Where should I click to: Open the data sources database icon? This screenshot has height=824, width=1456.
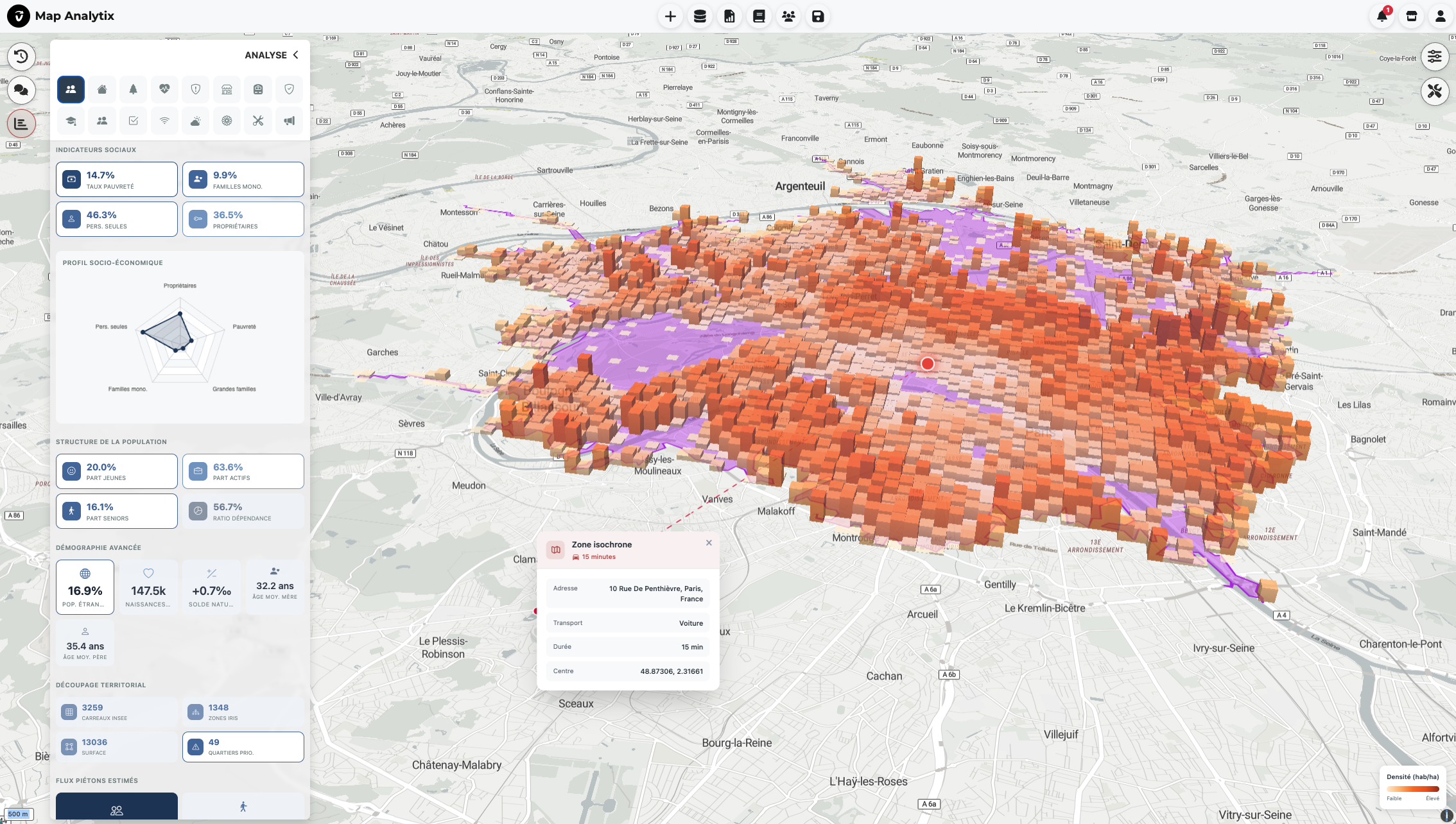coord(700,16)
